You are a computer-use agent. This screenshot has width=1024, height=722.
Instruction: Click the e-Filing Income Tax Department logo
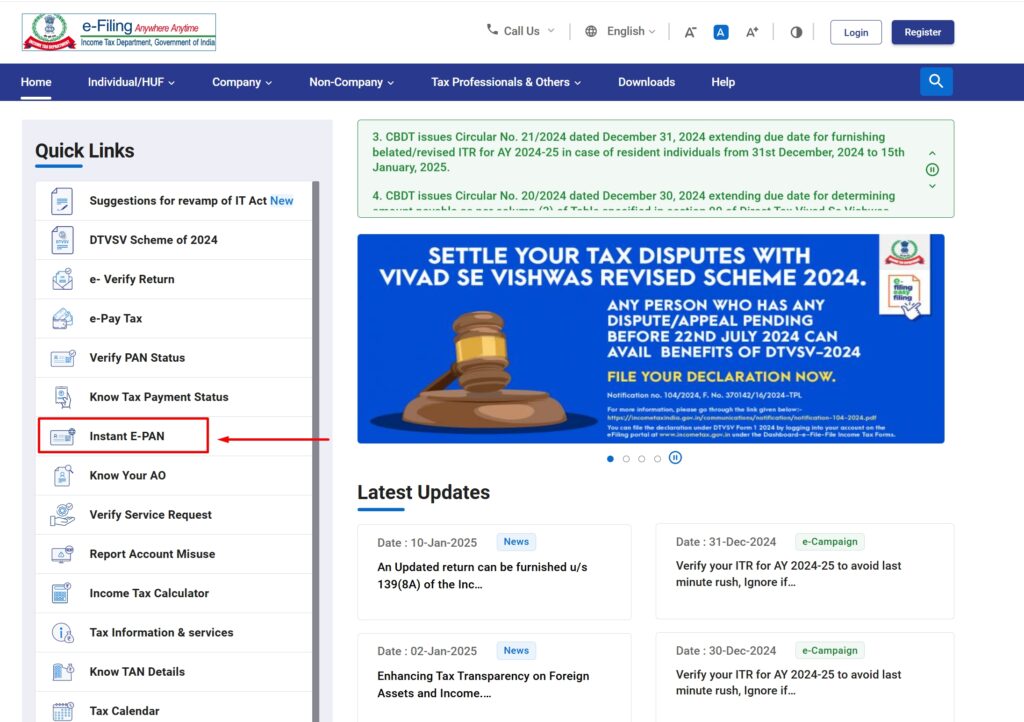tap(118, 31)
